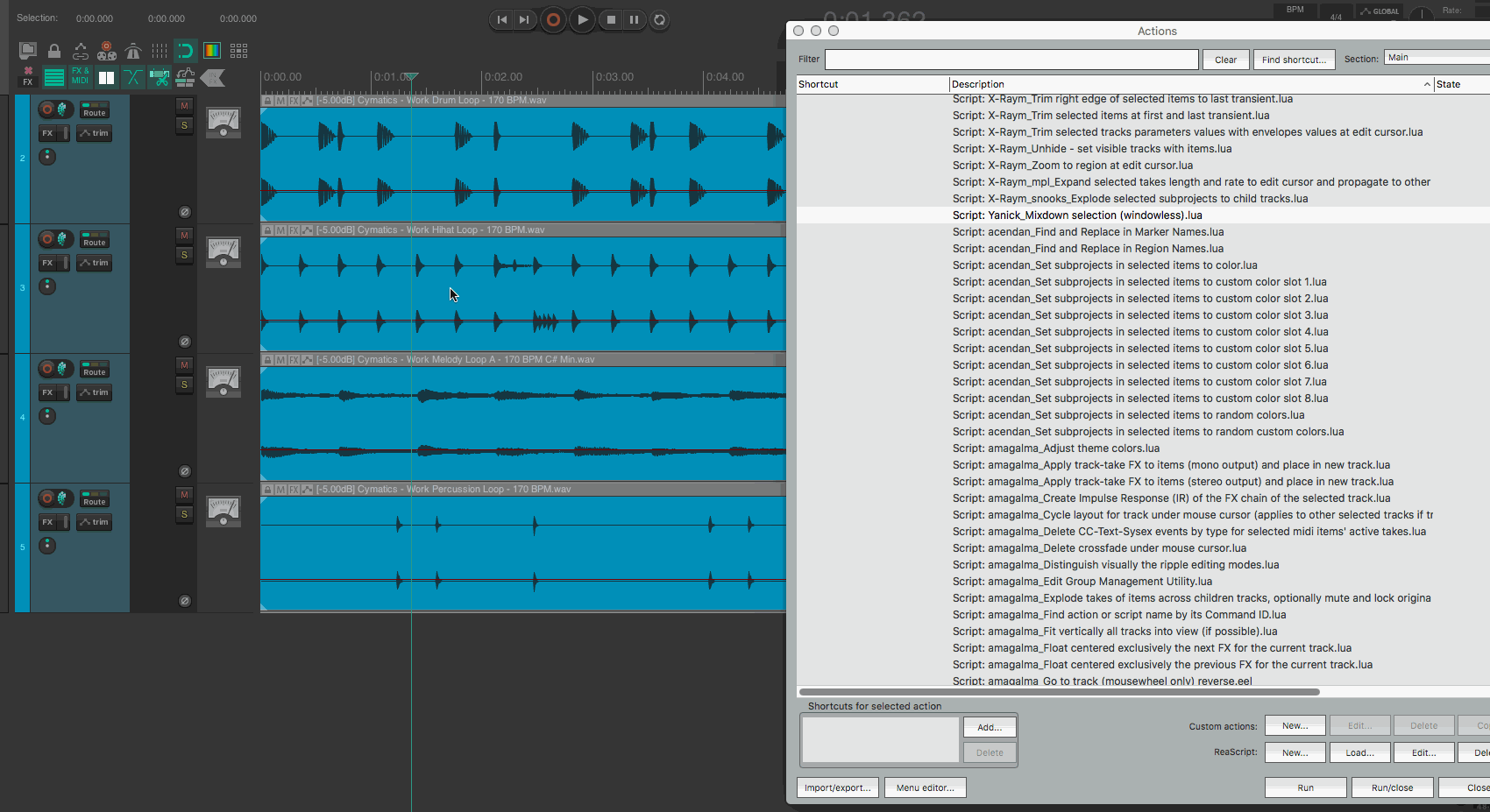The height and width of the screenshot is (812, 1490).
Task: Click the scissors split-item icon
Action: pos(159,77)
